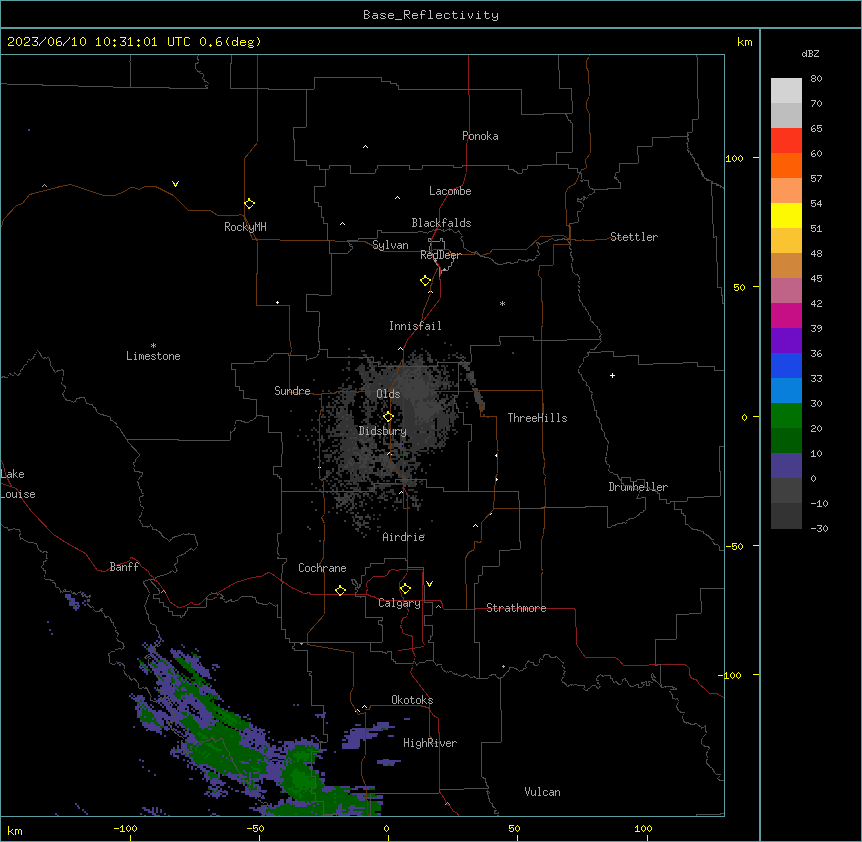Click the HighRiver label
Viewport: 862px width, 842px height.
tap(430, 743)
